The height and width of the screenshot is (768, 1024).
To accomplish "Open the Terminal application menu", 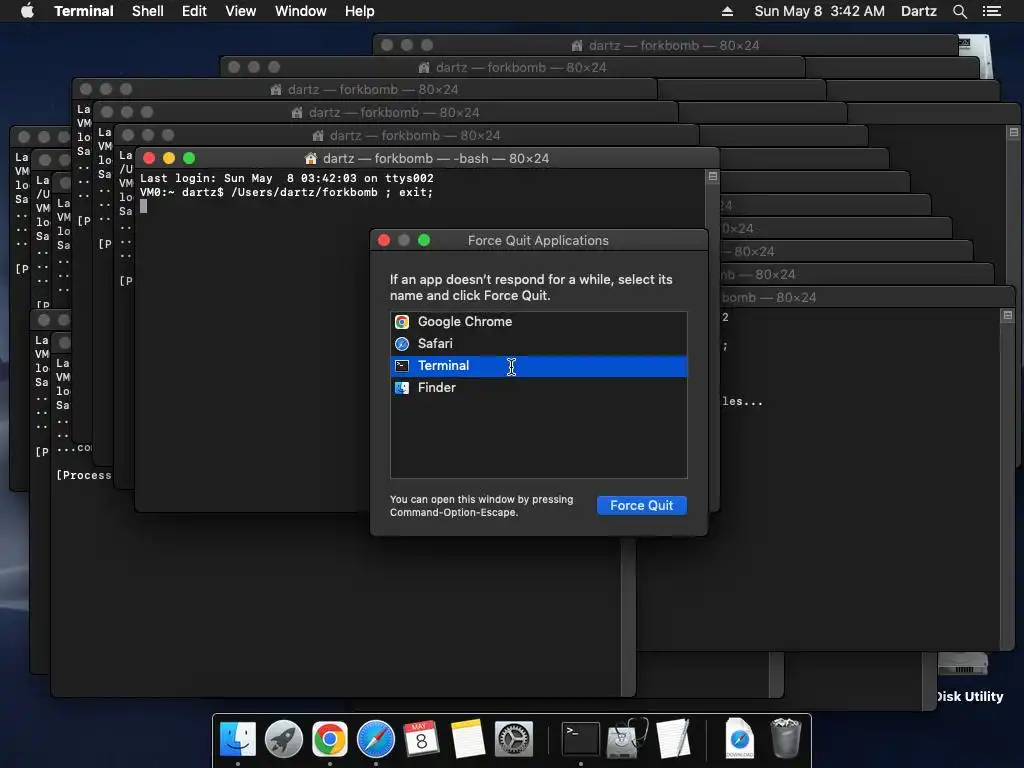I will point(84,11).
